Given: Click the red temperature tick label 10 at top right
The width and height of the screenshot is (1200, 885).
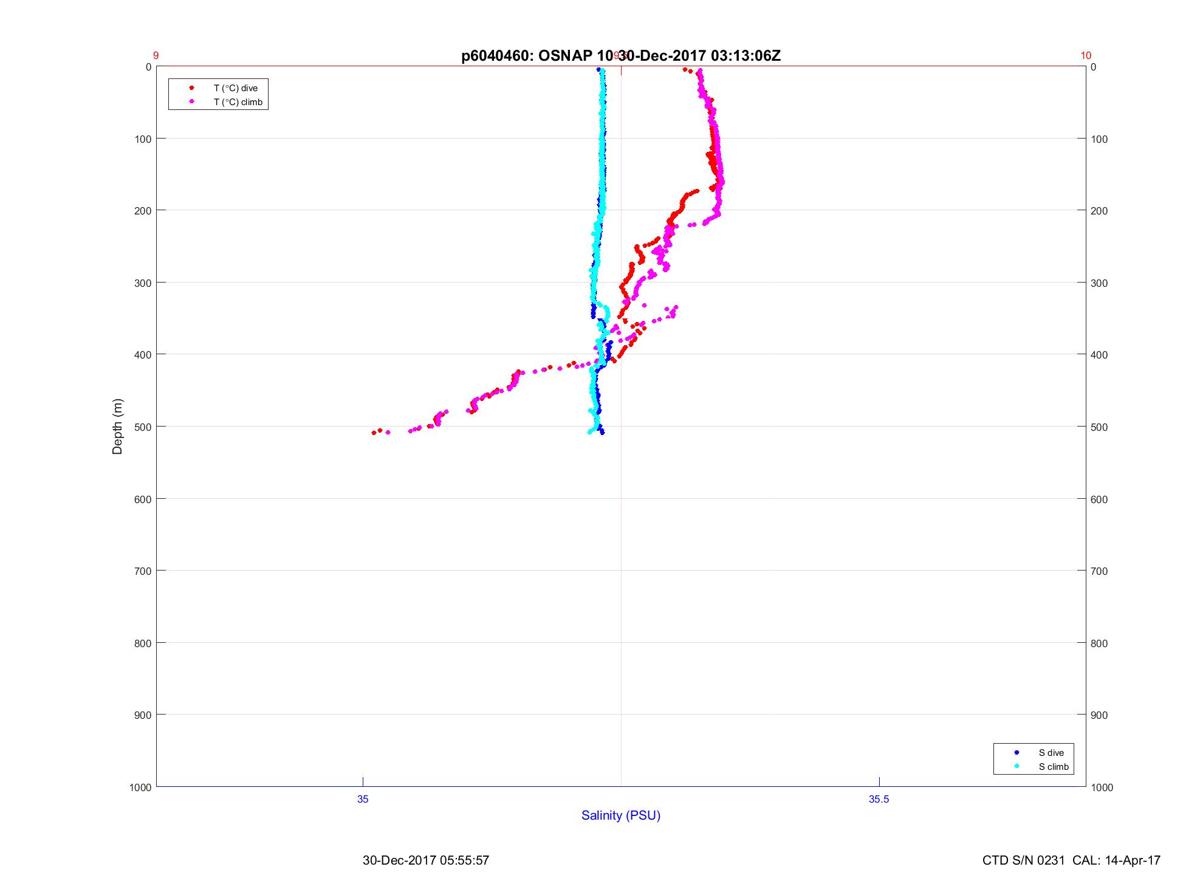Looking at the screenshot, I should click(x=1086, y=56).
